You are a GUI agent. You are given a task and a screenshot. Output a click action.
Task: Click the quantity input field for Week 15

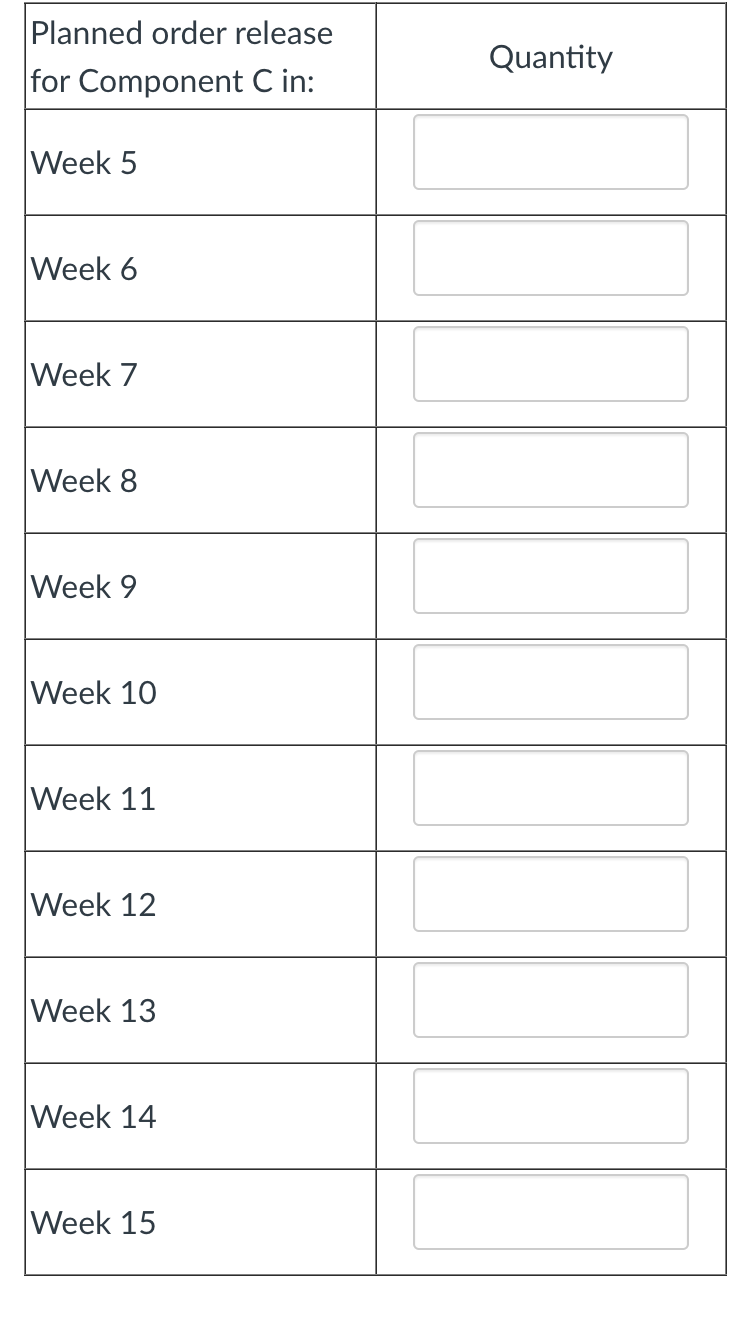[550, 1212]
